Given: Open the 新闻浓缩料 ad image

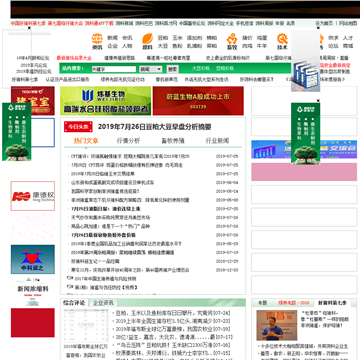Looking at the screenshot, I should pyautogui.click(x=33, y=292).
